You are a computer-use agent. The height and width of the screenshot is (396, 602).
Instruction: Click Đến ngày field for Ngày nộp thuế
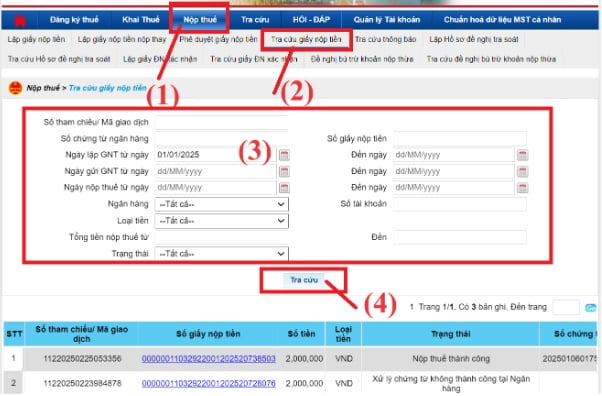454,187
